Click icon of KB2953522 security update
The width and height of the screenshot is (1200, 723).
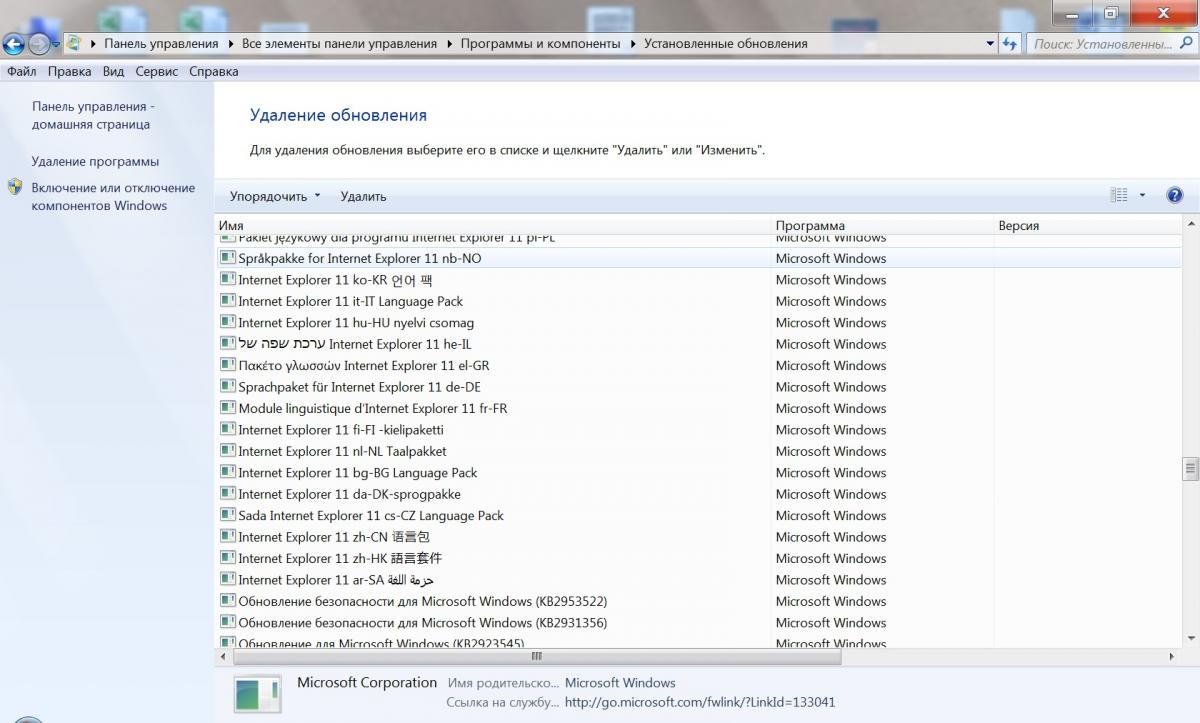click(x=228, y=602)
